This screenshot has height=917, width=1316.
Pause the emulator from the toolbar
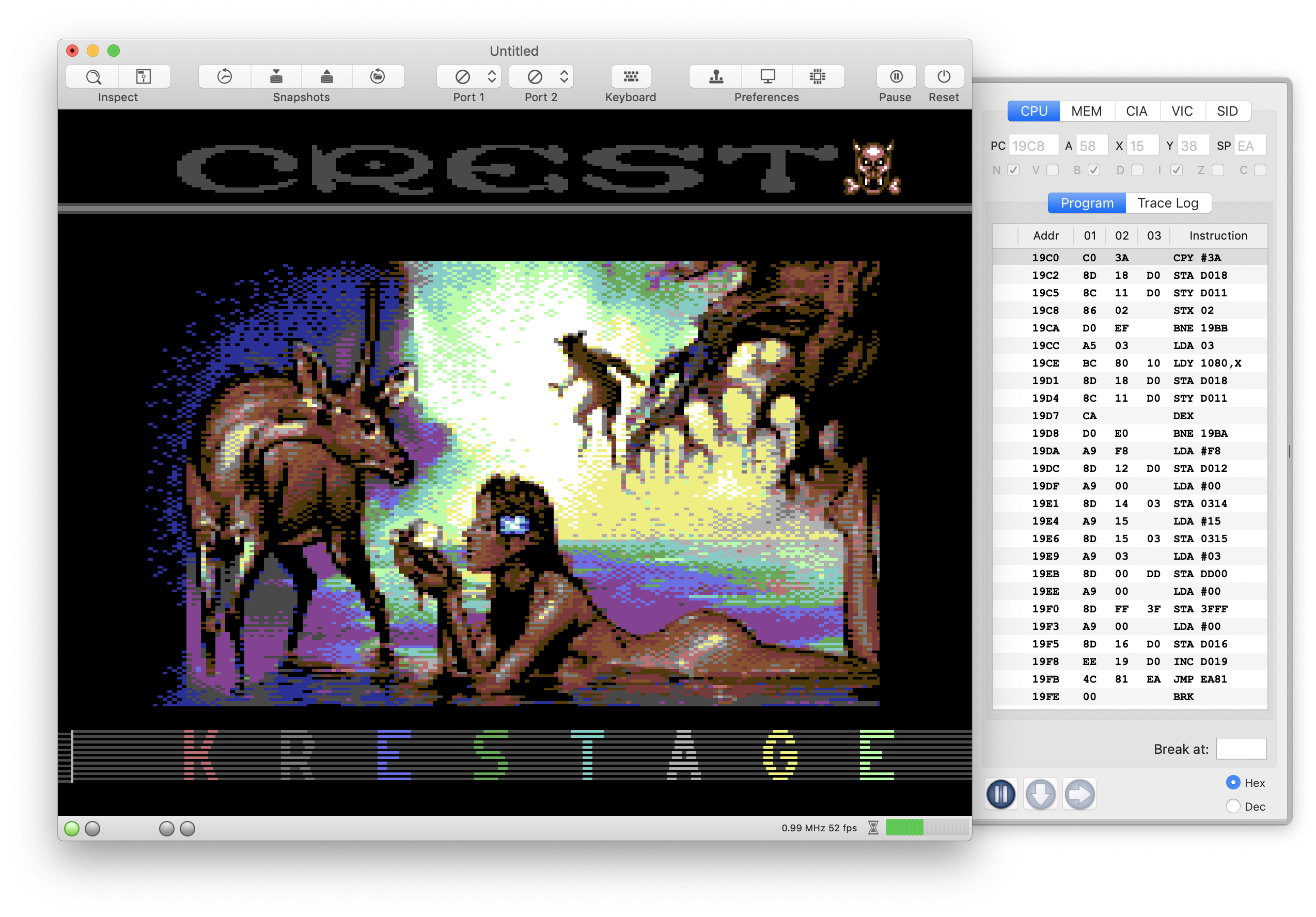(897, 76)
